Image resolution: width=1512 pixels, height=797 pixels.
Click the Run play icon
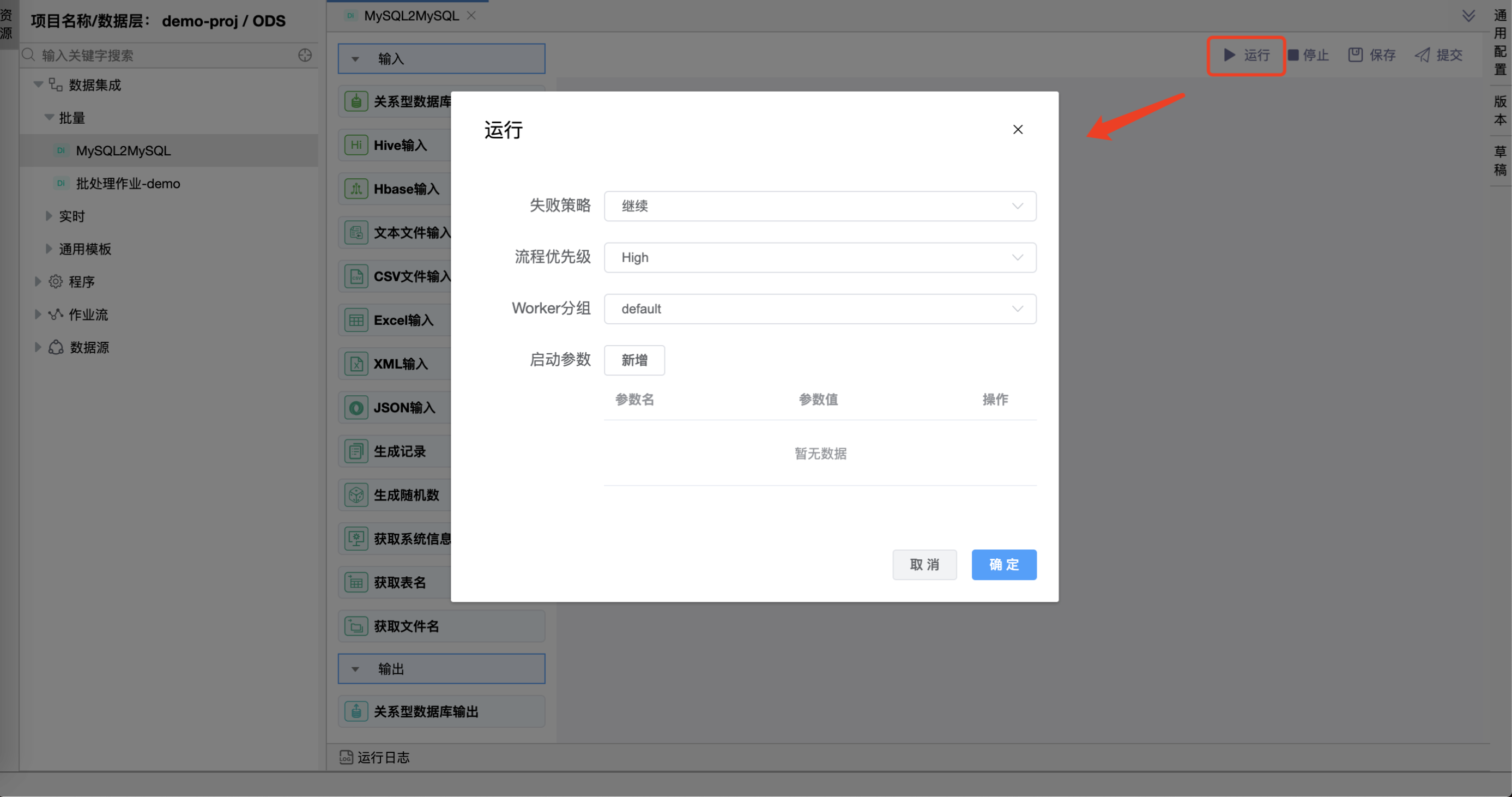point(1229,55)
